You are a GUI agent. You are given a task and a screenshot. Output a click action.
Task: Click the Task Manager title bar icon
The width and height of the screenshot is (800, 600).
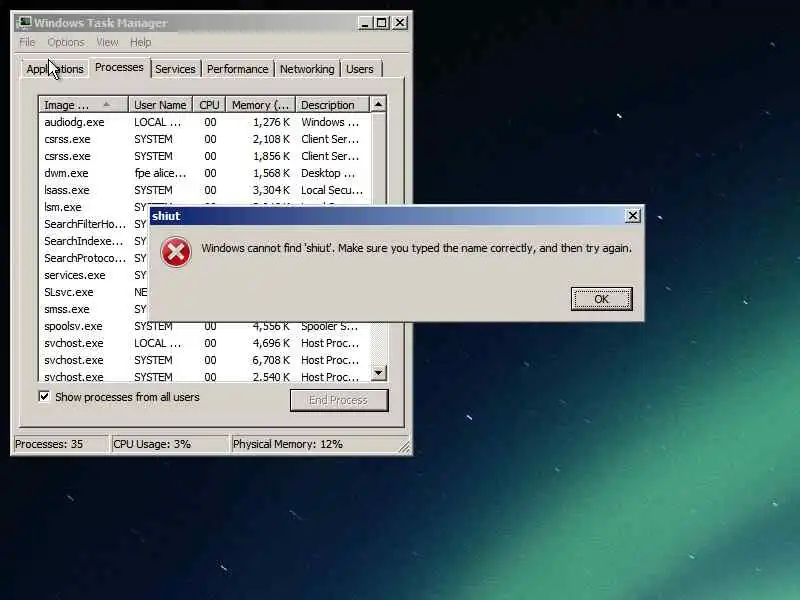[24, 22]
